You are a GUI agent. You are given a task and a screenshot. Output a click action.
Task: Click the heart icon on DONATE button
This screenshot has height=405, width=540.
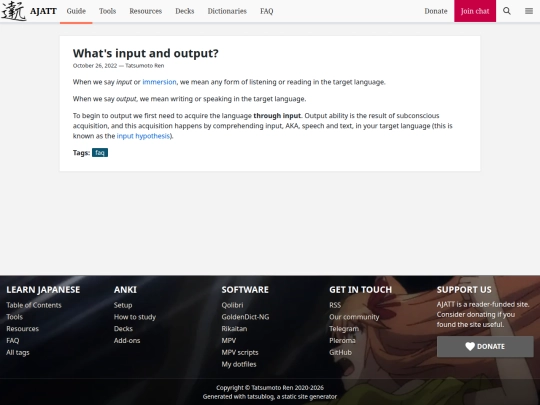tap(470, 346)
